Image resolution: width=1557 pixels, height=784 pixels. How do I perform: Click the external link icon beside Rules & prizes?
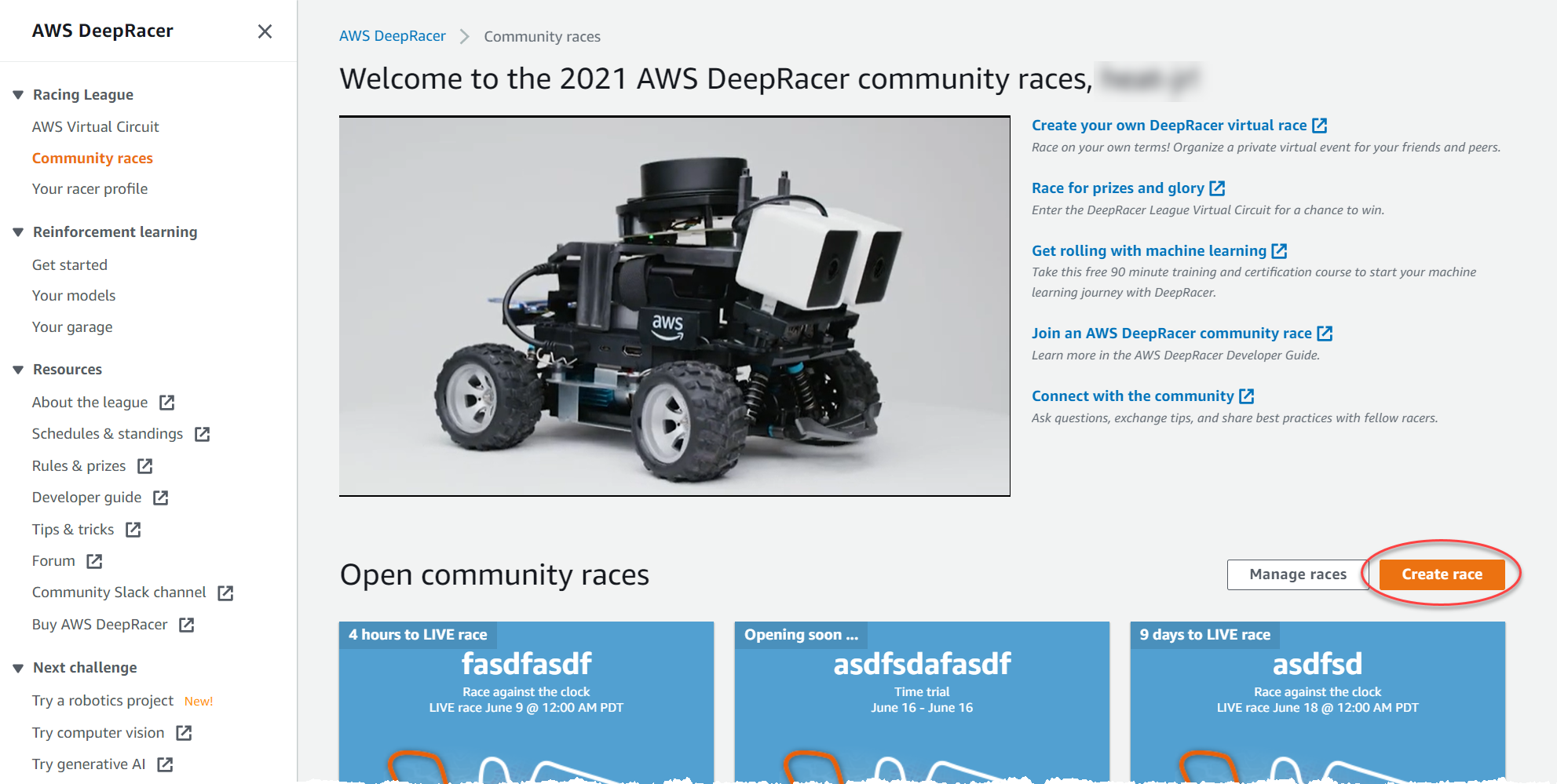[x=145, y=466]
